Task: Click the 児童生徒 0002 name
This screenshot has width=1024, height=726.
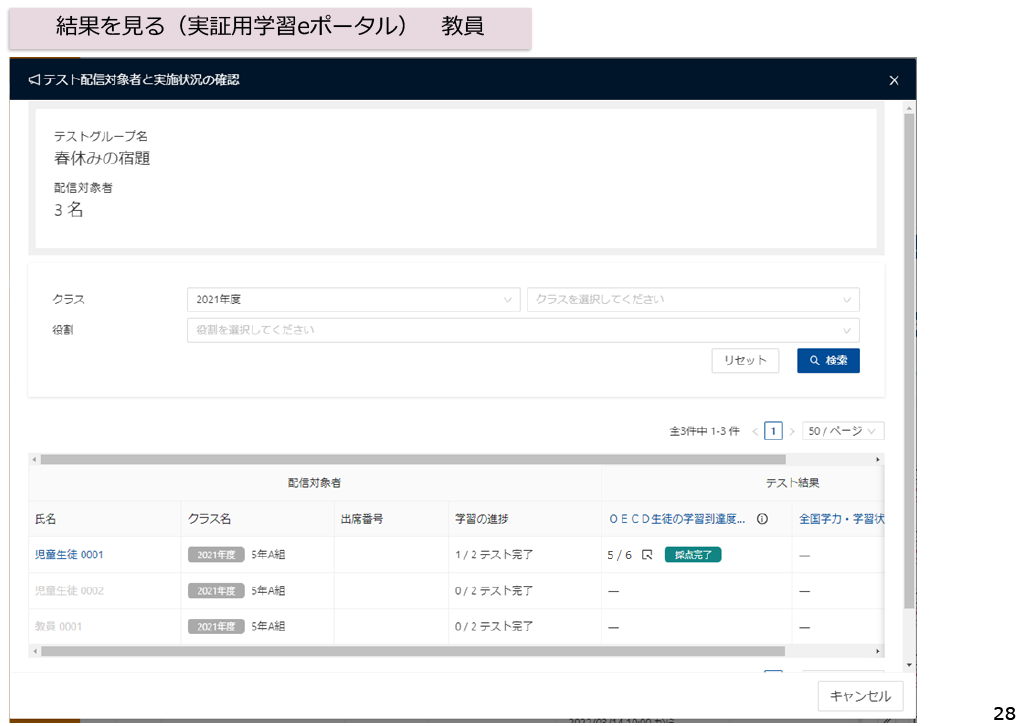Action: pyautogui.click(x=69, y=591)
